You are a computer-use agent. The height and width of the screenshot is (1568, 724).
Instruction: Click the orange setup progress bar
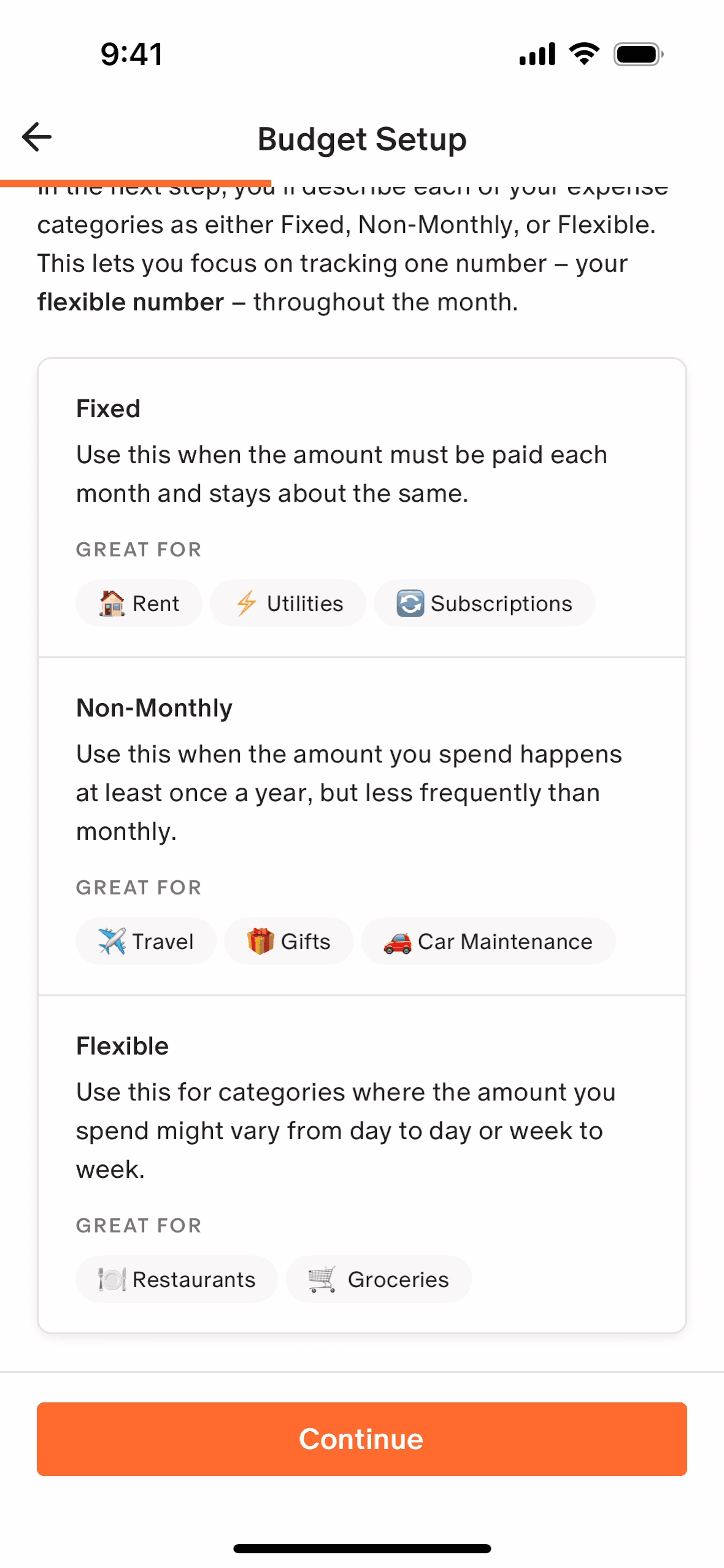point(136,183)
